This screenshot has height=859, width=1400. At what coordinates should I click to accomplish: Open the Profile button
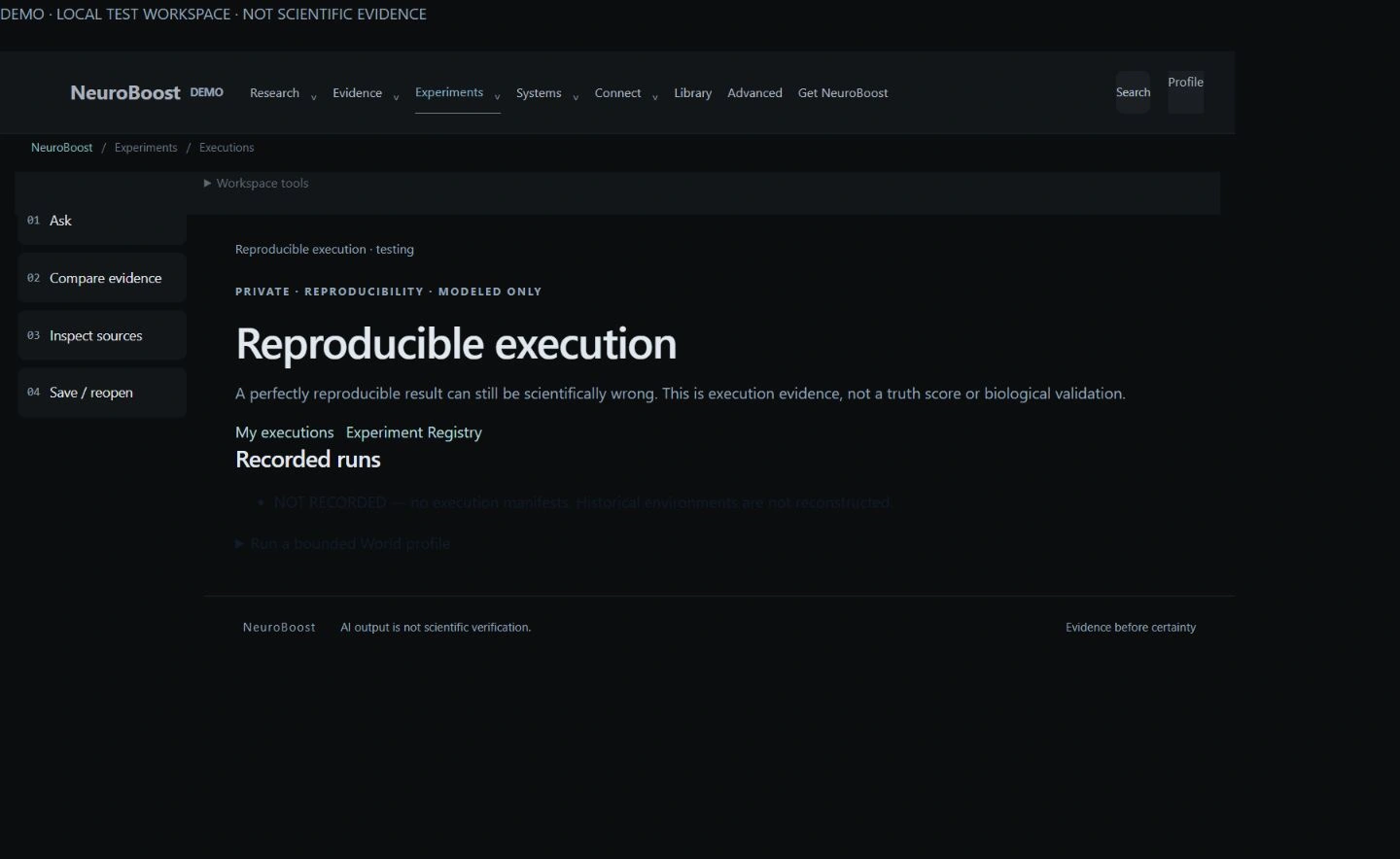[1185, 92]
